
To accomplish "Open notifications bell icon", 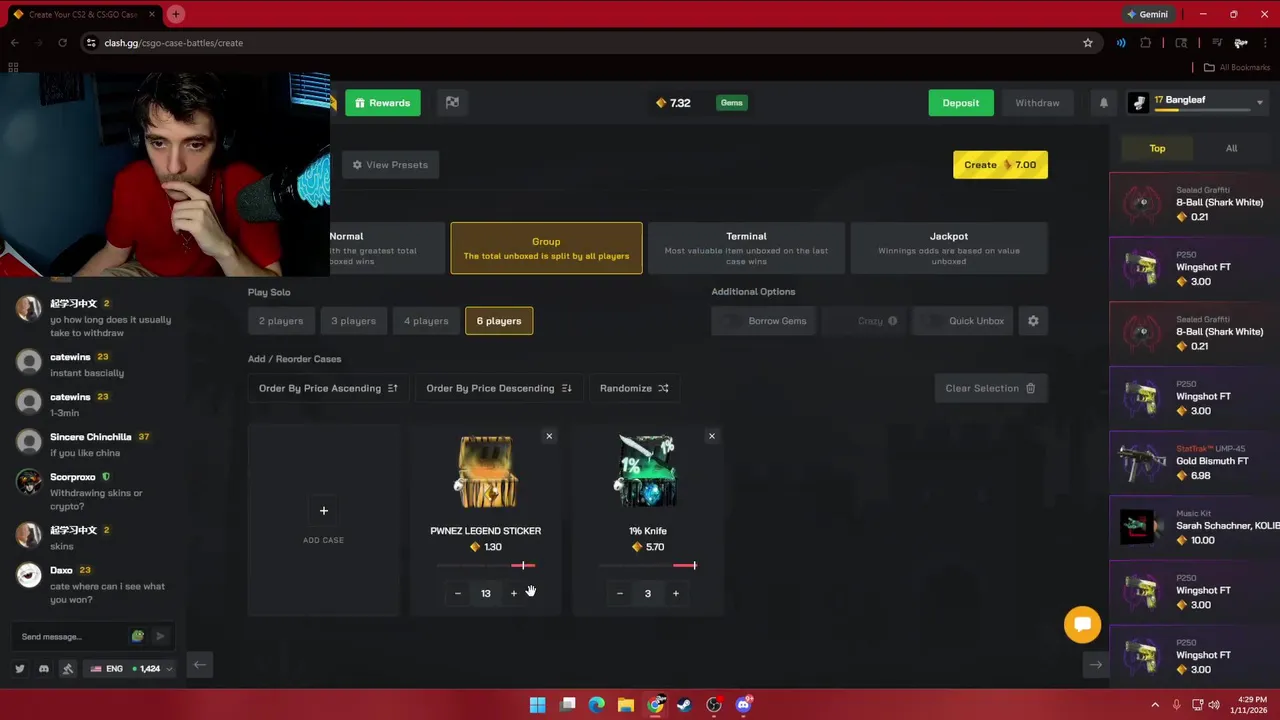I will point(1104,103).
